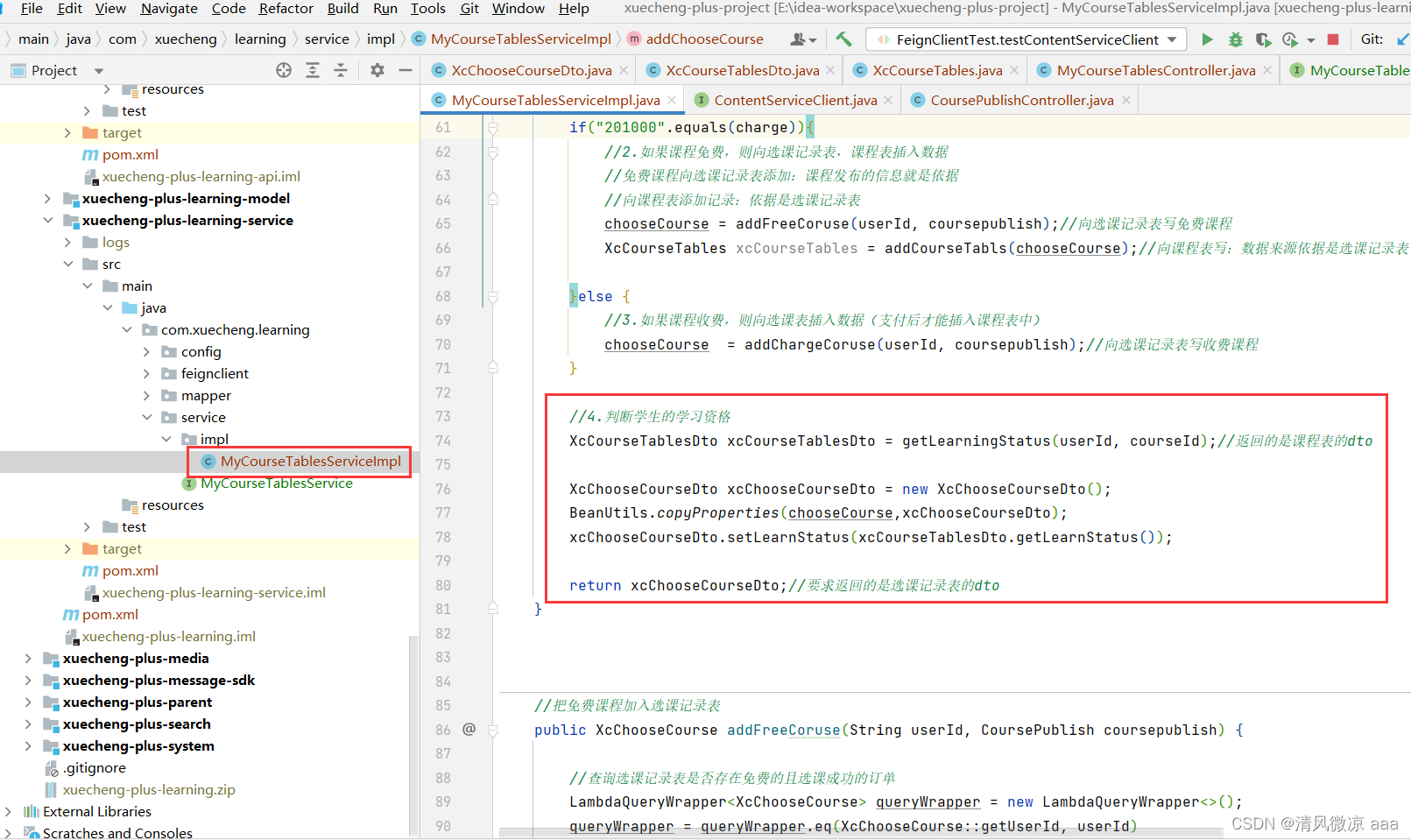Select MyCourseTablesService interface in tree
Screen dimensions: 1411x840
tap(276, 484)
